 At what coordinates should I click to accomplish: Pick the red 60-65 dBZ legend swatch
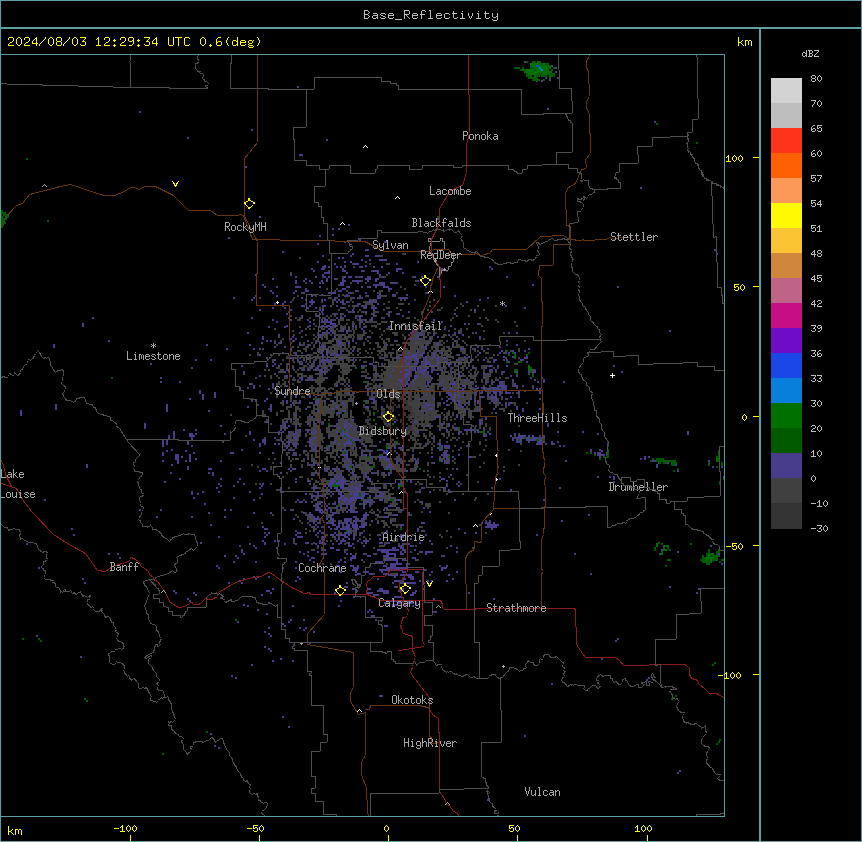(786, 141)
